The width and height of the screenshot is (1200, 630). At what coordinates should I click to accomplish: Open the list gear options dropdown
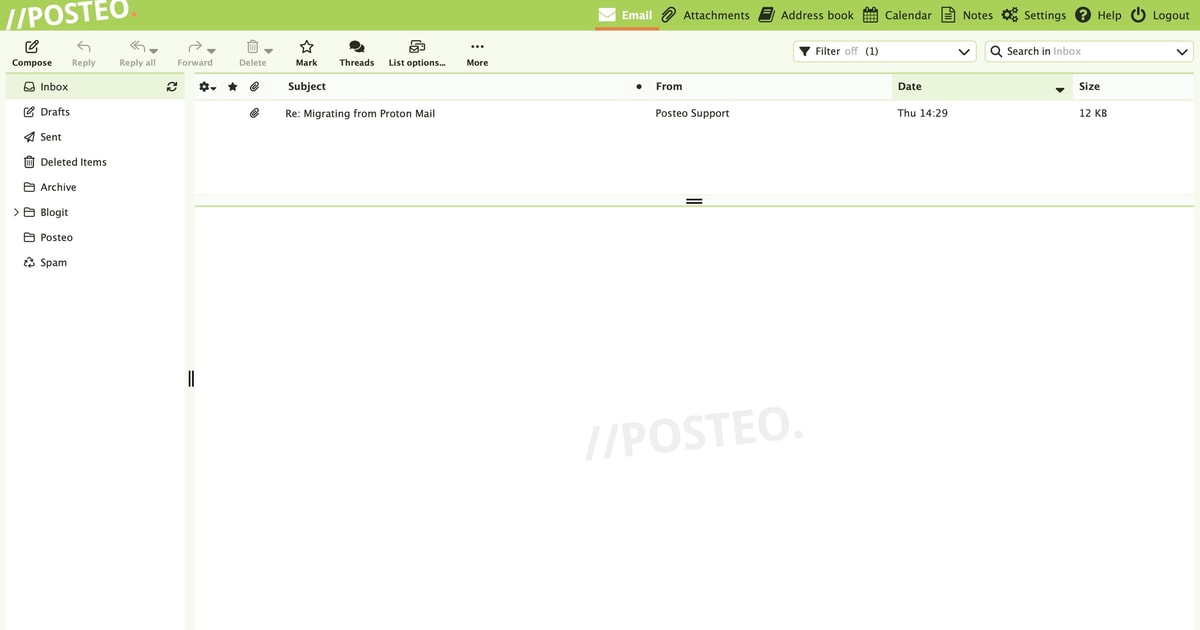[x=208, y=87]
